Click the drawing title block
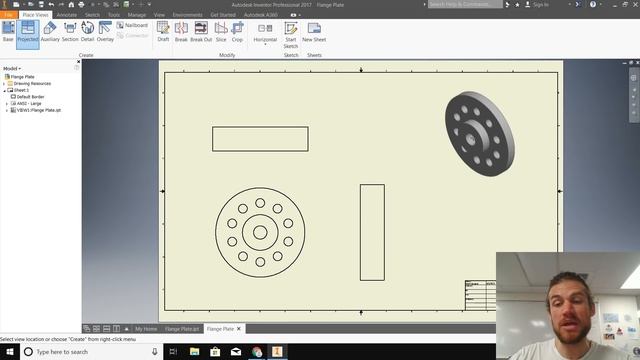Viewport: 640px width, 360px height. click(x=480, y=295)
